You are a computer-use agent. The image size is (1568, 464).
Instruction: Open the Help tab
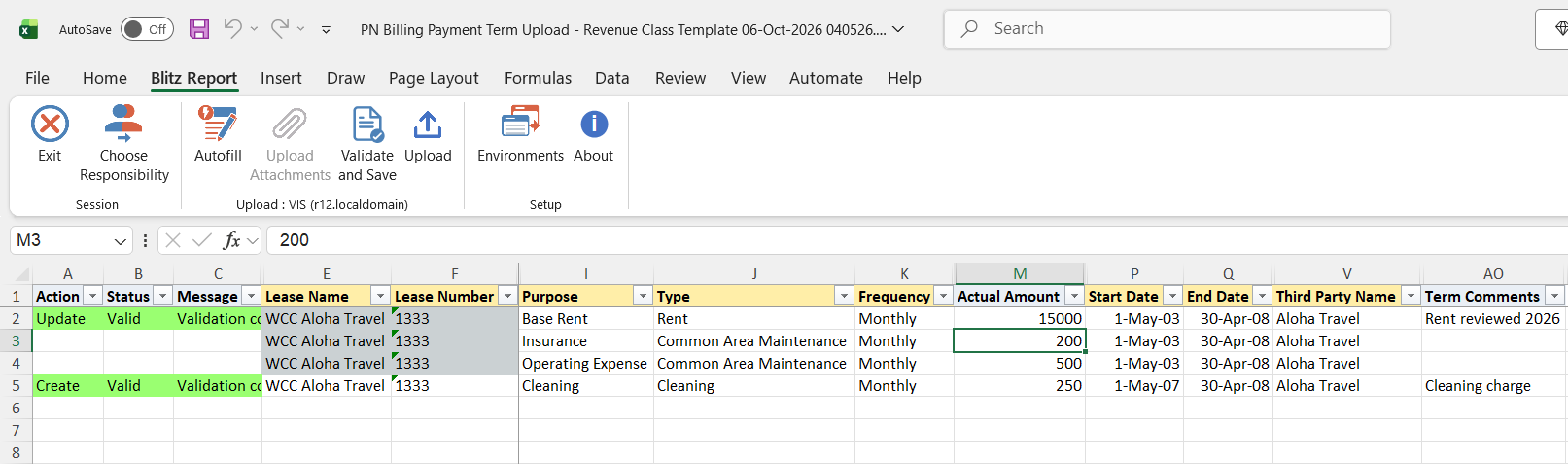tap(904, 78)
